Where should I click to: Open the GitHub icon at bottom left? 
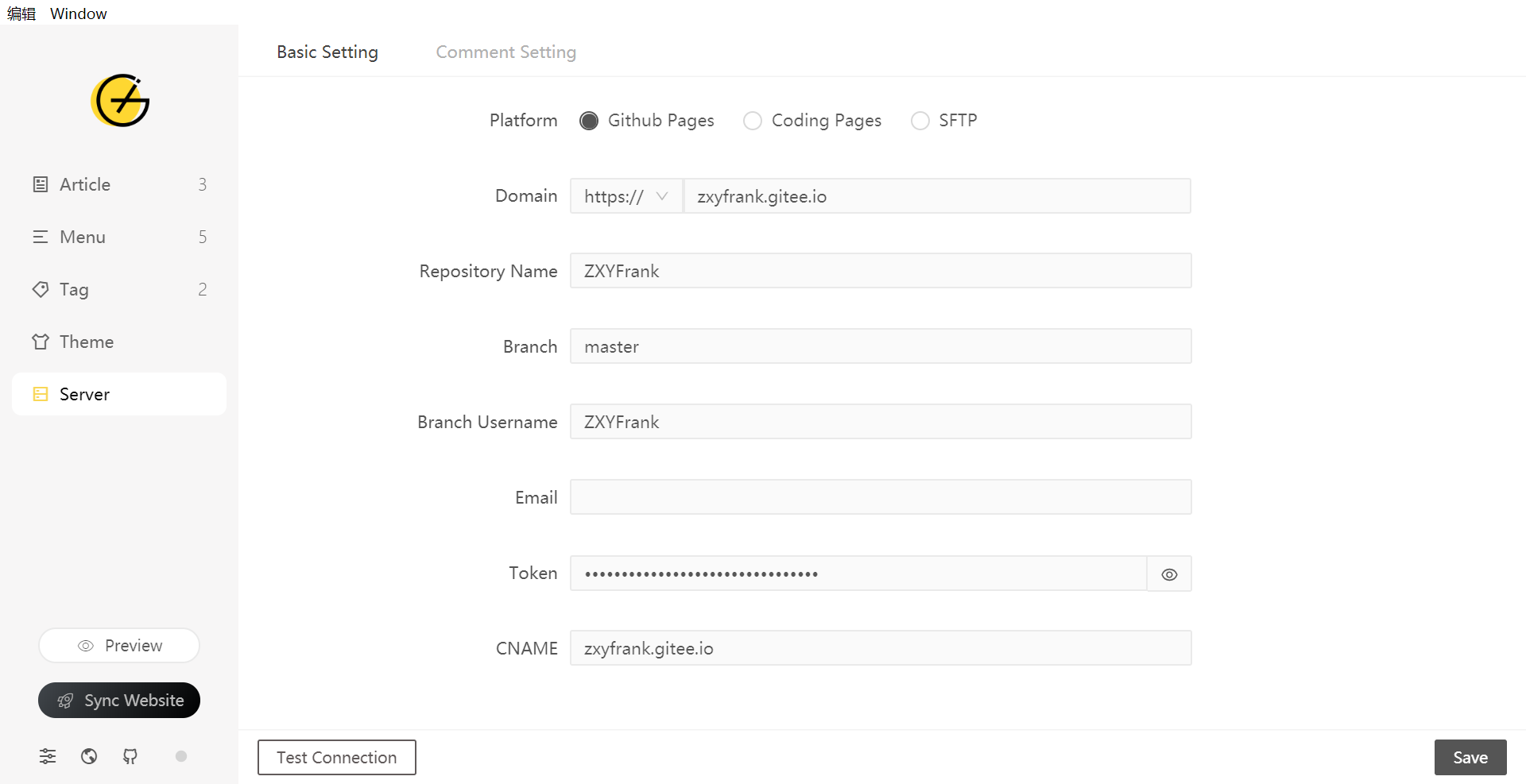(x=130, y=756)
